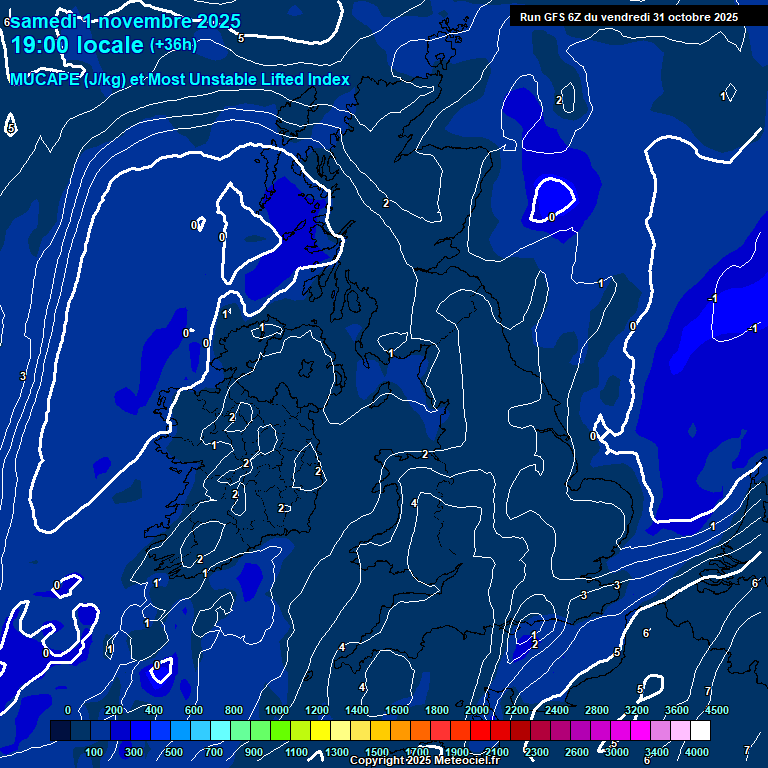Click the 2000 legend scale label
Screen dimensions: 768x768
click(x=477, y=710)
